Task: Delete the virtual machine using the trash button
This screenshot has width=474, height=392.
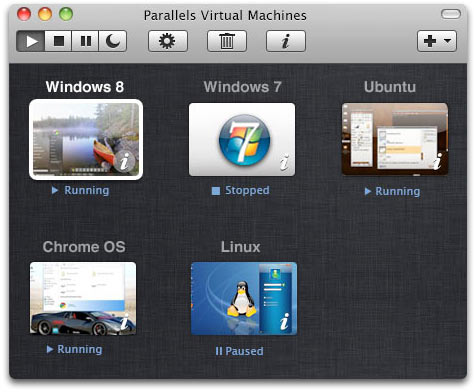Action: click(227, 41)
